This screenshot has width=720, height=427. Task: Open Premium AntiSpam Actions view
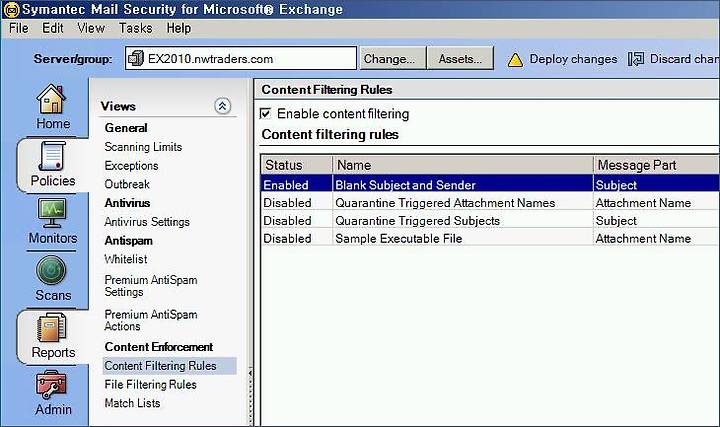(151, 320)
